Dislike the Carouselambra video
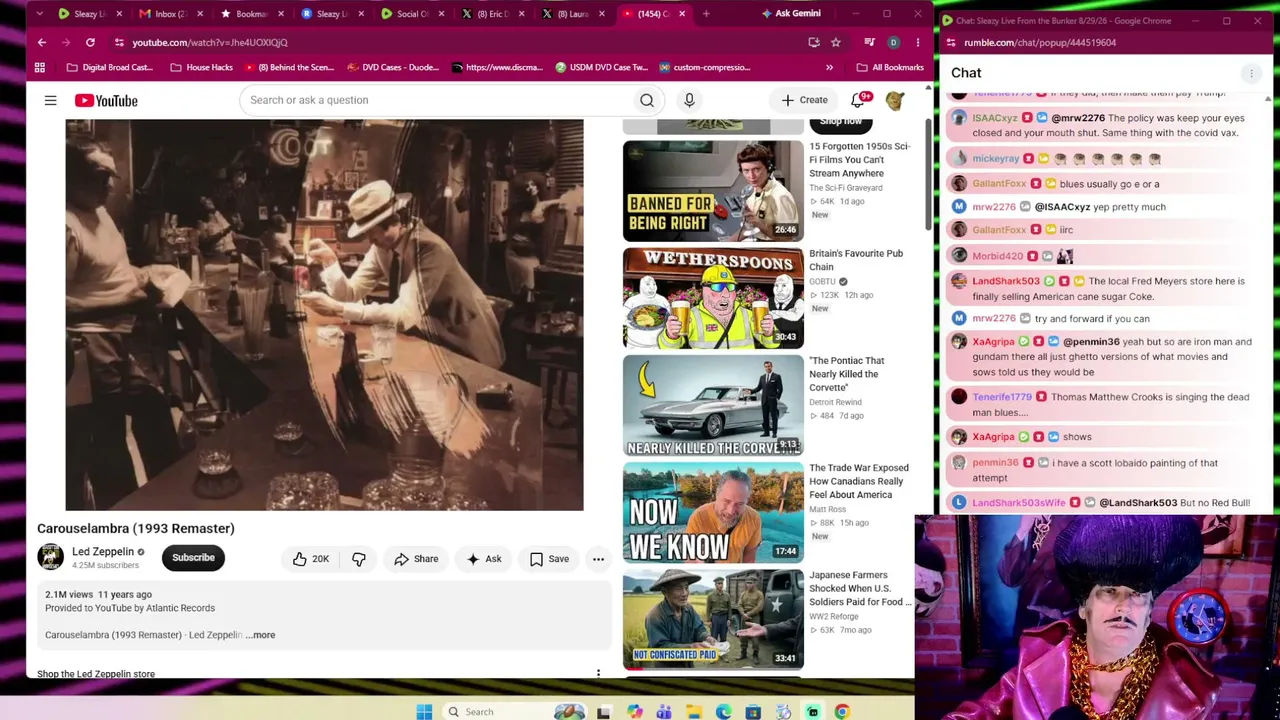1280x720 pixels. tap(359, 559)
